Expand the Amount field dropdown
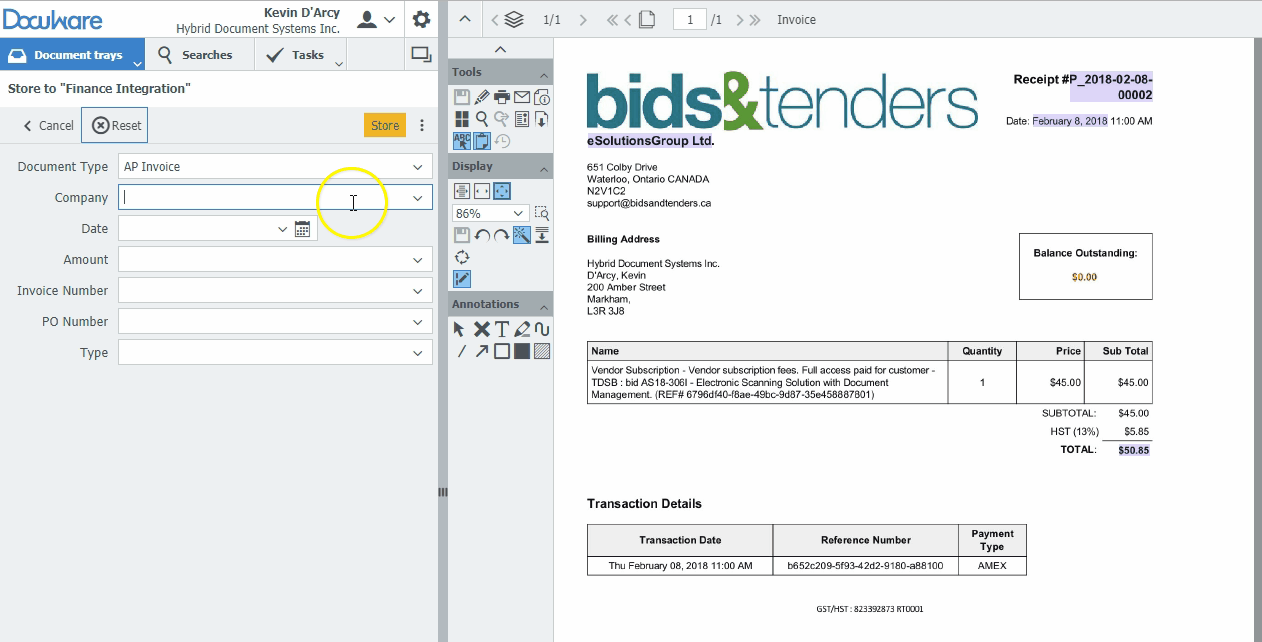 [417, 260]
